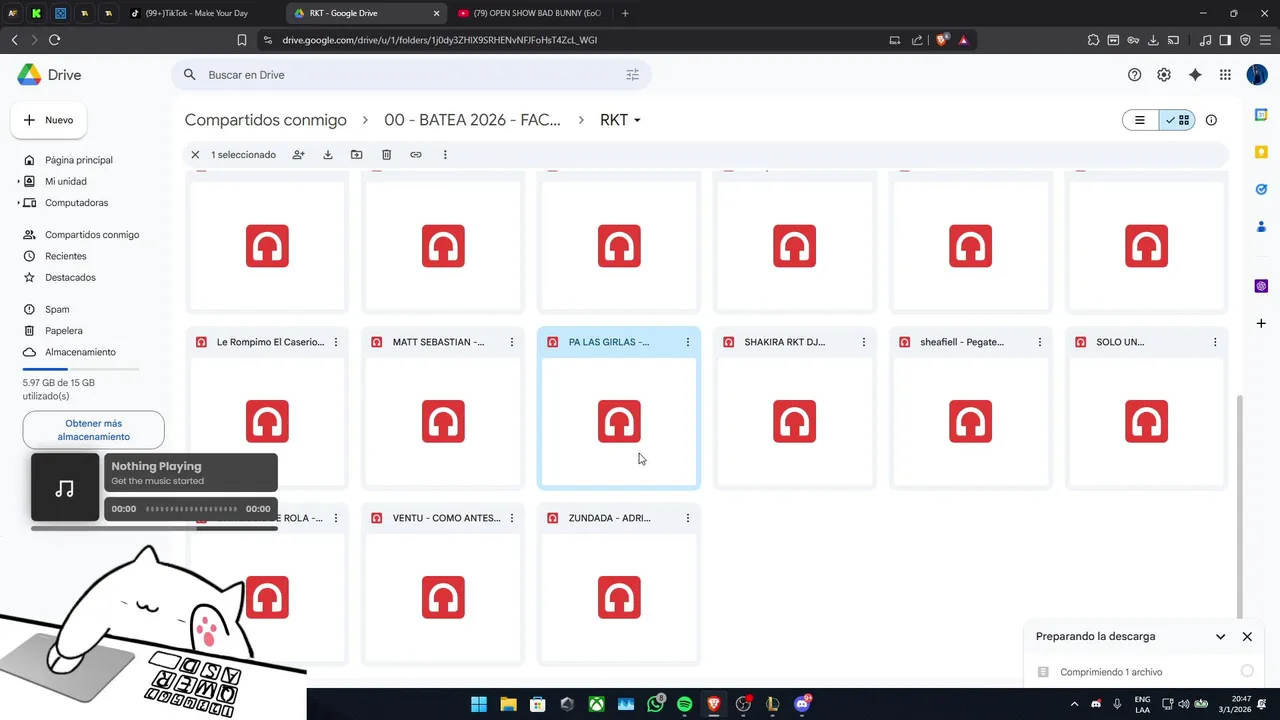Image resolution: width=1280 pixels, height=720 pixels.
Task: Open Gemini sparkle icon in Drive
Action: tap(1195, 75)
